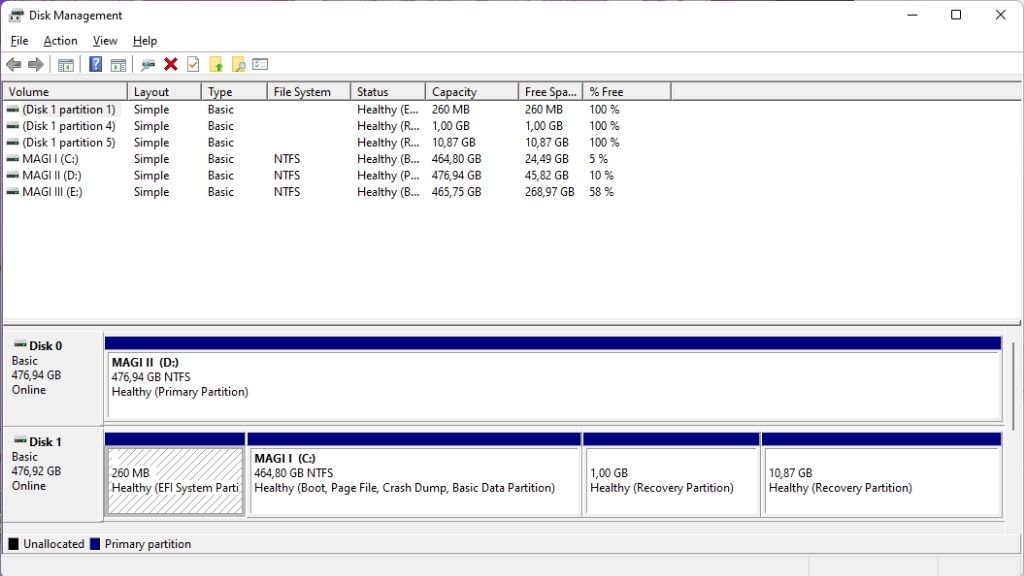The width and height of the screenshot is (1024, 576).
Task: Toggle the Show/Hide Action Pane icon
Action: click(x=118, y=65)
